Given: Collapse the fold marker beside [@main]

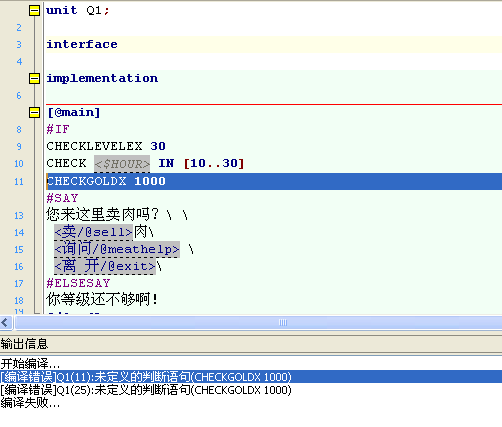Looking at the screenshot, I should [34, 112].
